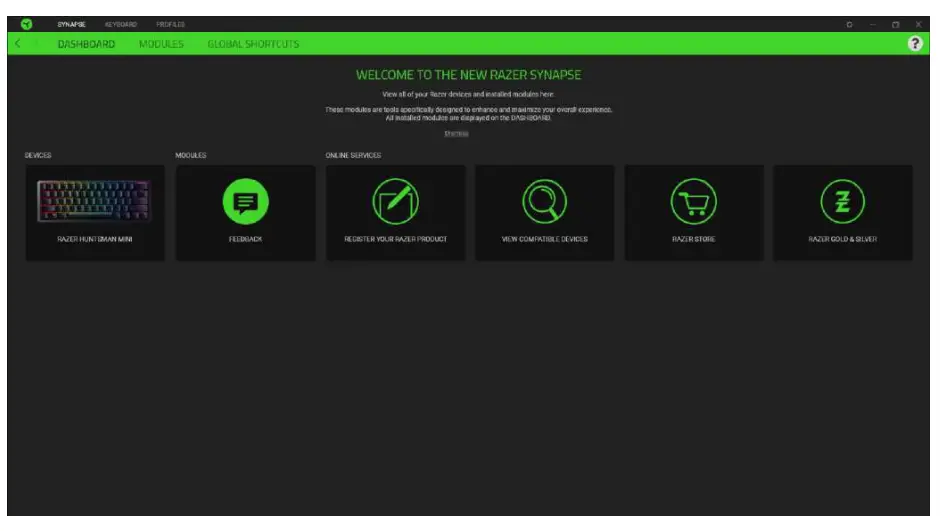The width and height of the screenshot is (940, 531).
Task: Click the Feedback label text
Action: pos(245,239)
